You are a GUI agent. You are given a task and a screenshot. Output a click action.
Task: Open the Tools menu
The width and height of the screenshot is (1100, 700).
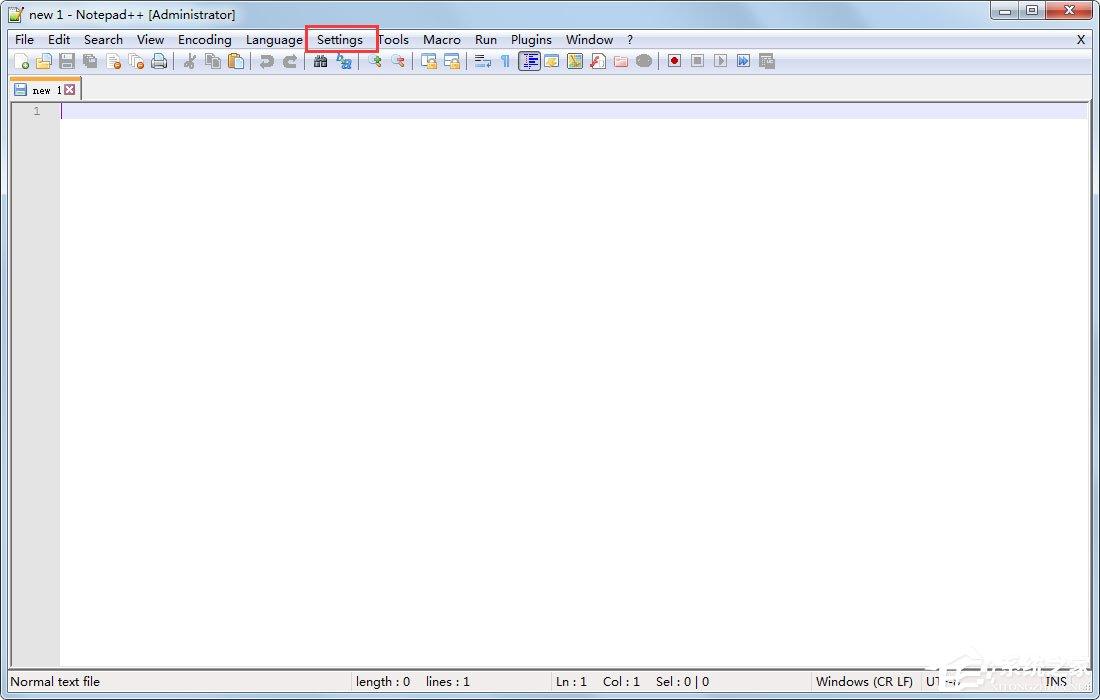(394, 40)
